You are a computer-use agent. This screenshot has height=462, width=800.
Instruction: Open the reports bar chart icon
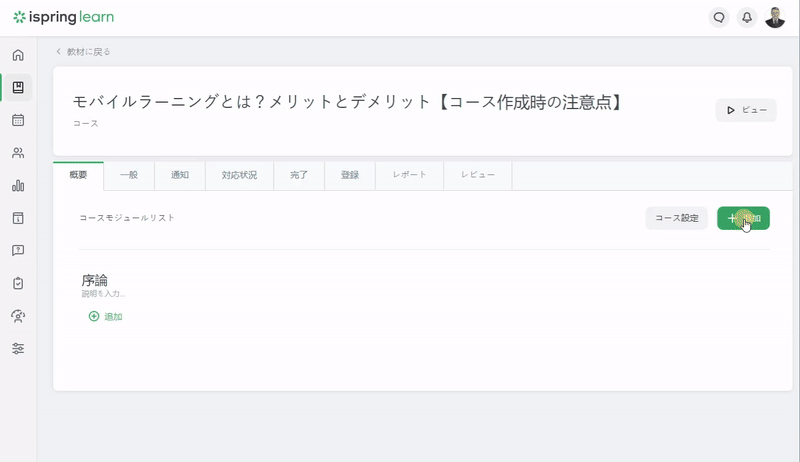18,185
